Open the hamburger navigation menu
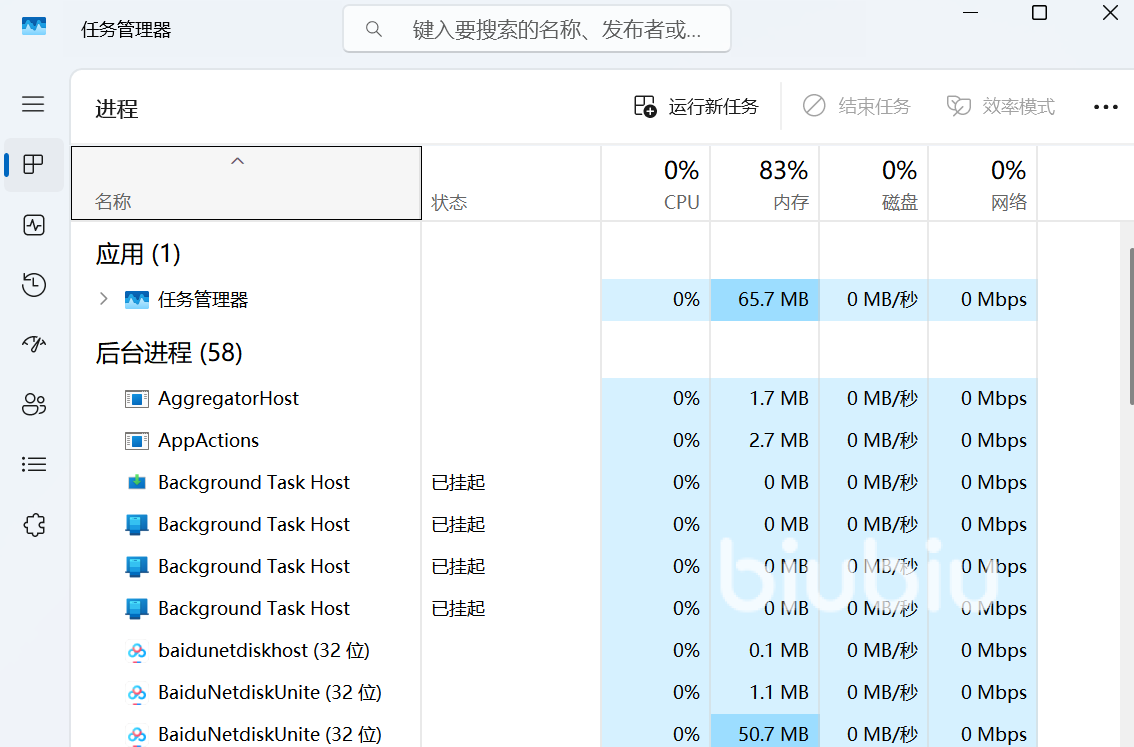This screenshot has width=1134, height=747. [x=34, y=104]
